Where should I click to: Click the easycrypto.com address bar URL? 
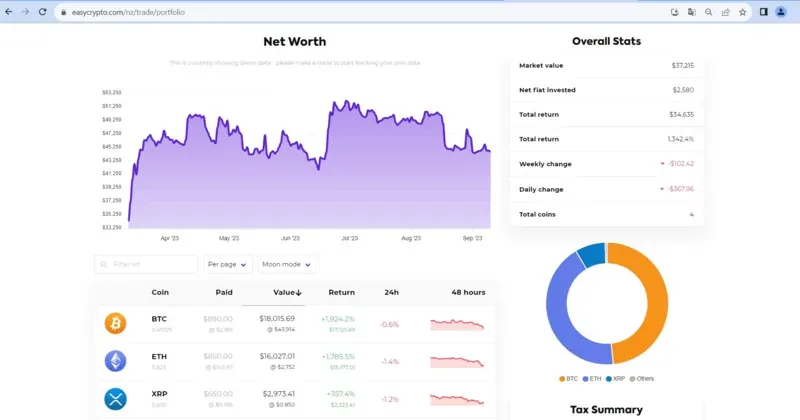[128, 12]
